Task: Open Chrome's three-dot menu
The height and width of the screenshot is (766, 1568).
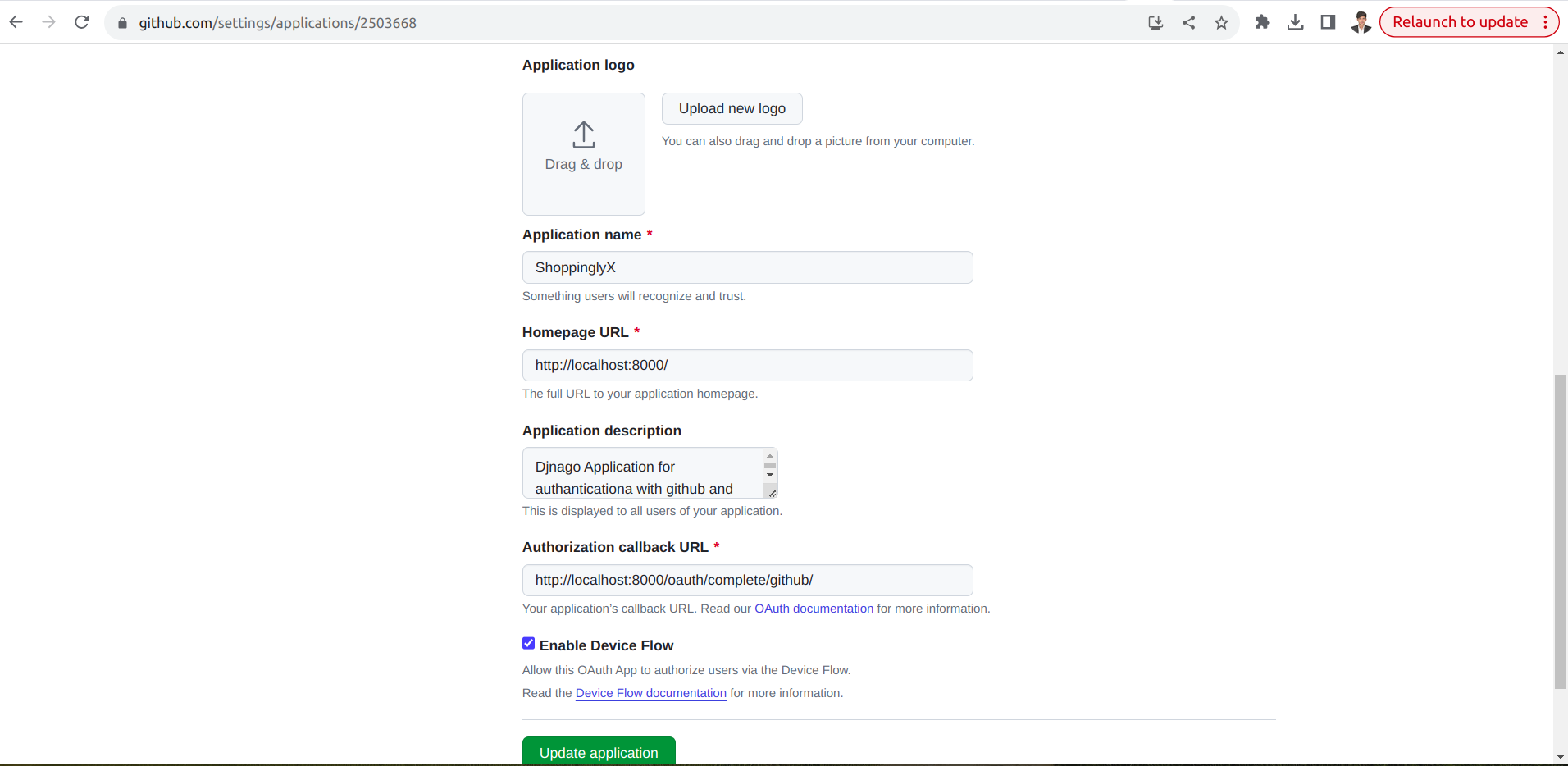Action: pyautogui.click(x=1545, y=22)
